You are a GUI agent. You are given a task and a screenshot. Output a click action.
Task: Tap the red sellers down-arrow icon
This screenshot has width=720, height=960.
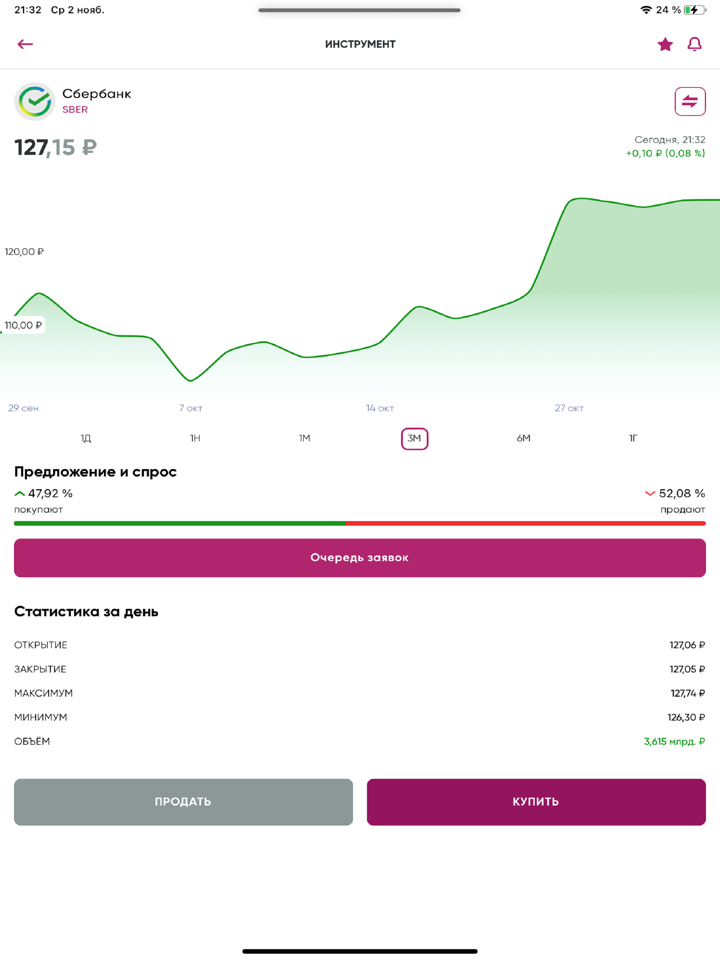[x=650, y=493]
